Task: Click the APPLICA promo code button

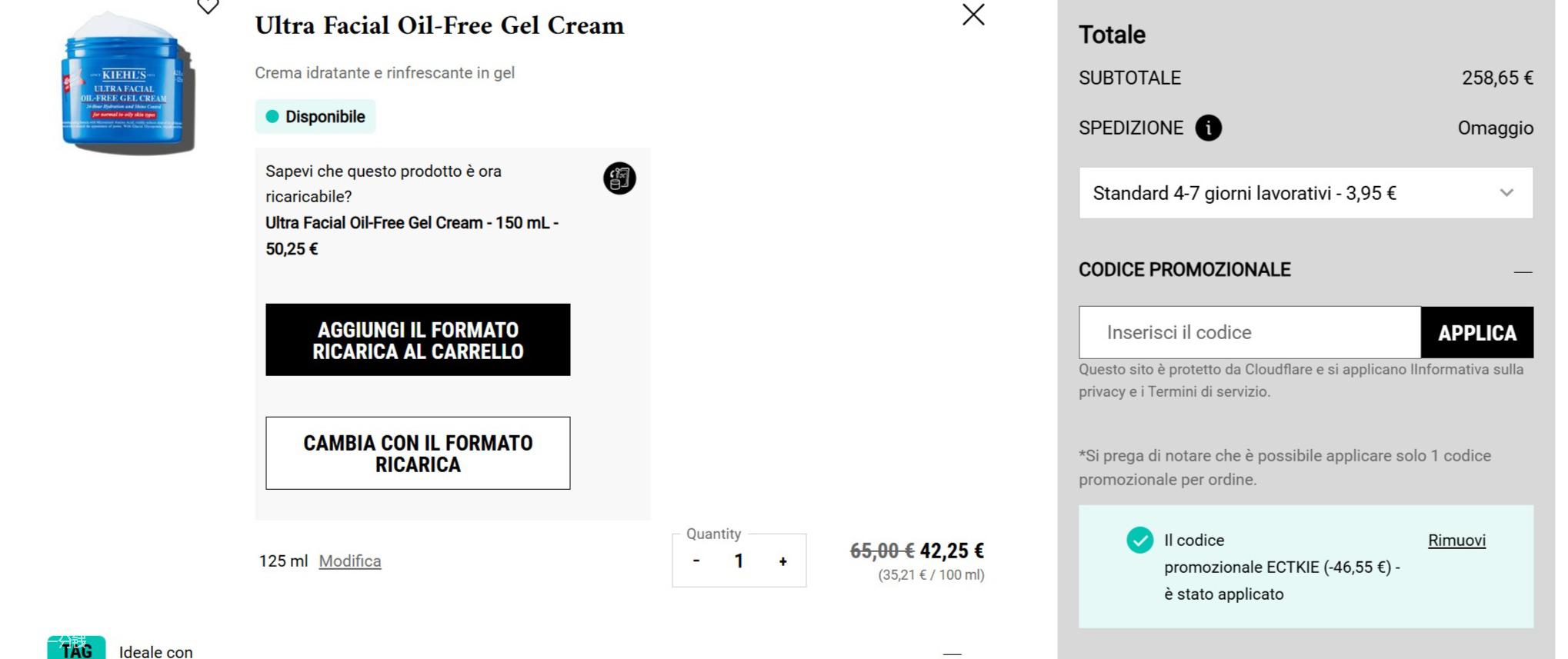Action: [x=1476, y=333]
